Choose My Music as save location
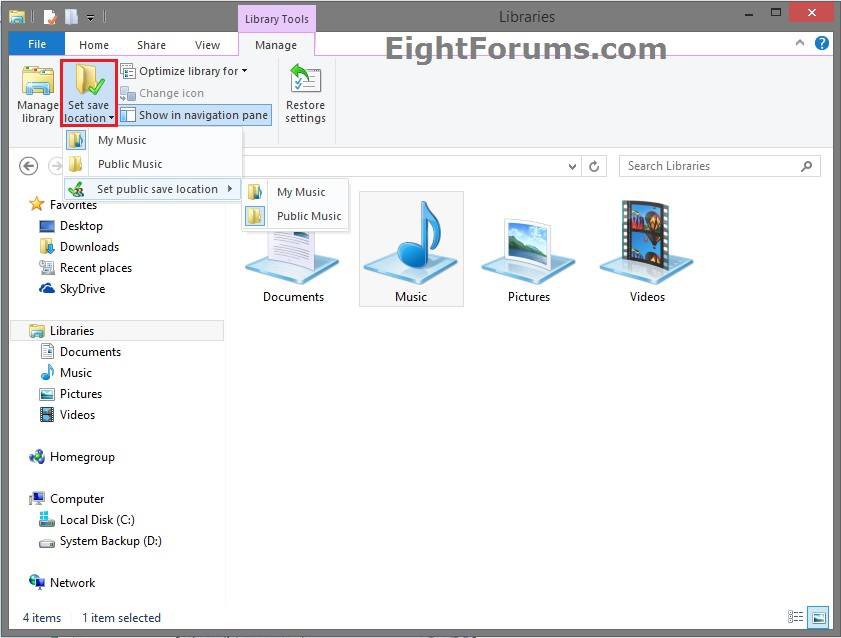This screenshot has height=638, width=841. 121,141
